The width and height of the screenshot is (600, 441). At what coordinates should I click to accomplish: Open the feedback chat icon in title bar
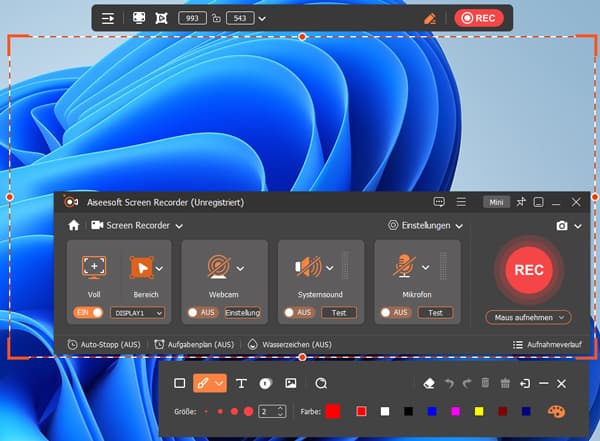439,202
